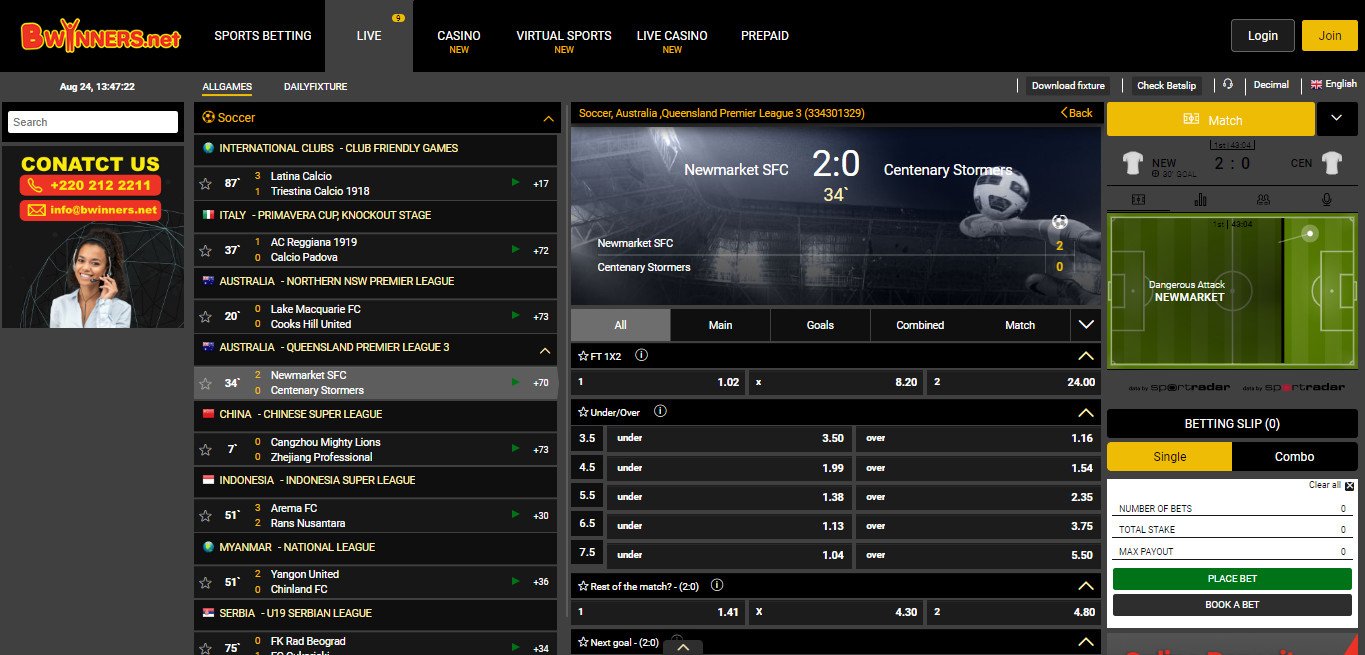
Task: Click the phone number +220 212 2211 badge
Action: (x=90, y=185)
